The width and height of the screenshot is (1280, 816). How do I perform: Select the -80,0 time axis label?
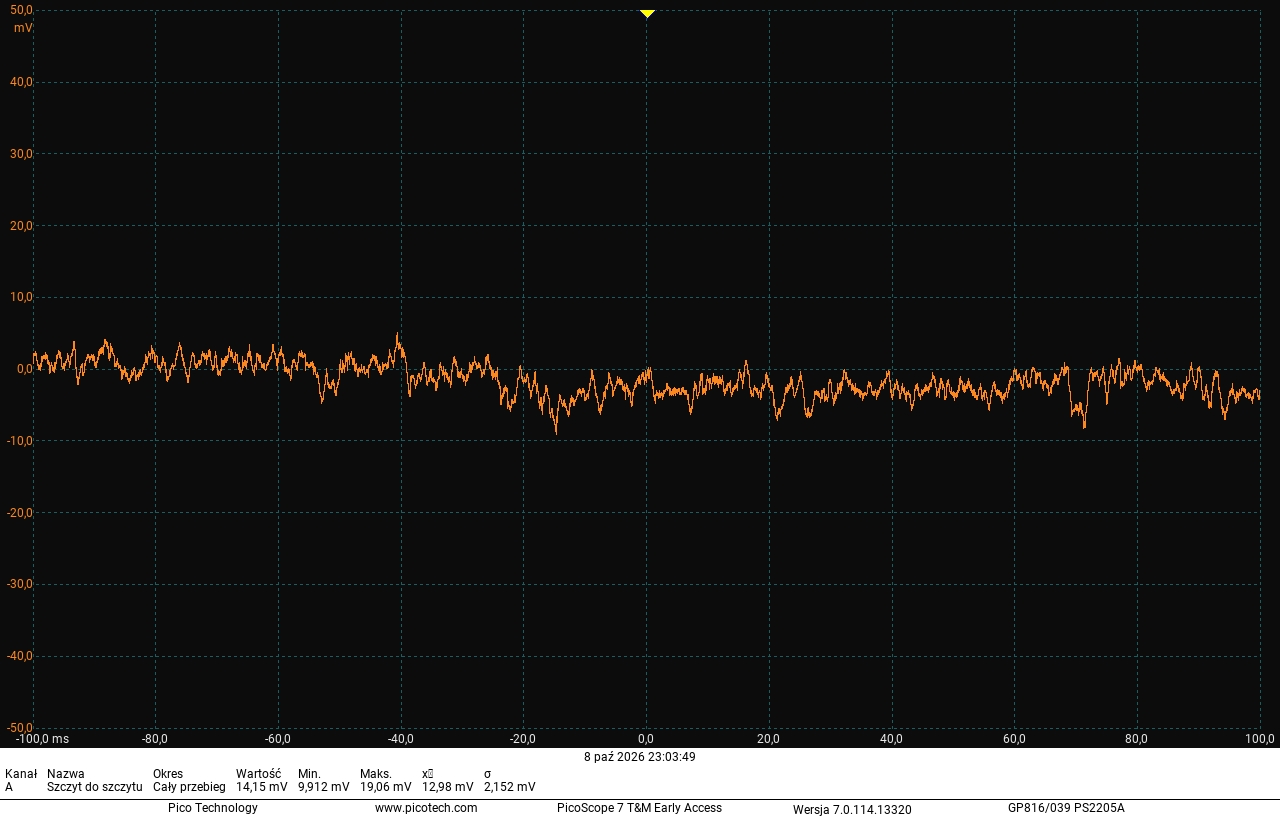pos(155,740)
